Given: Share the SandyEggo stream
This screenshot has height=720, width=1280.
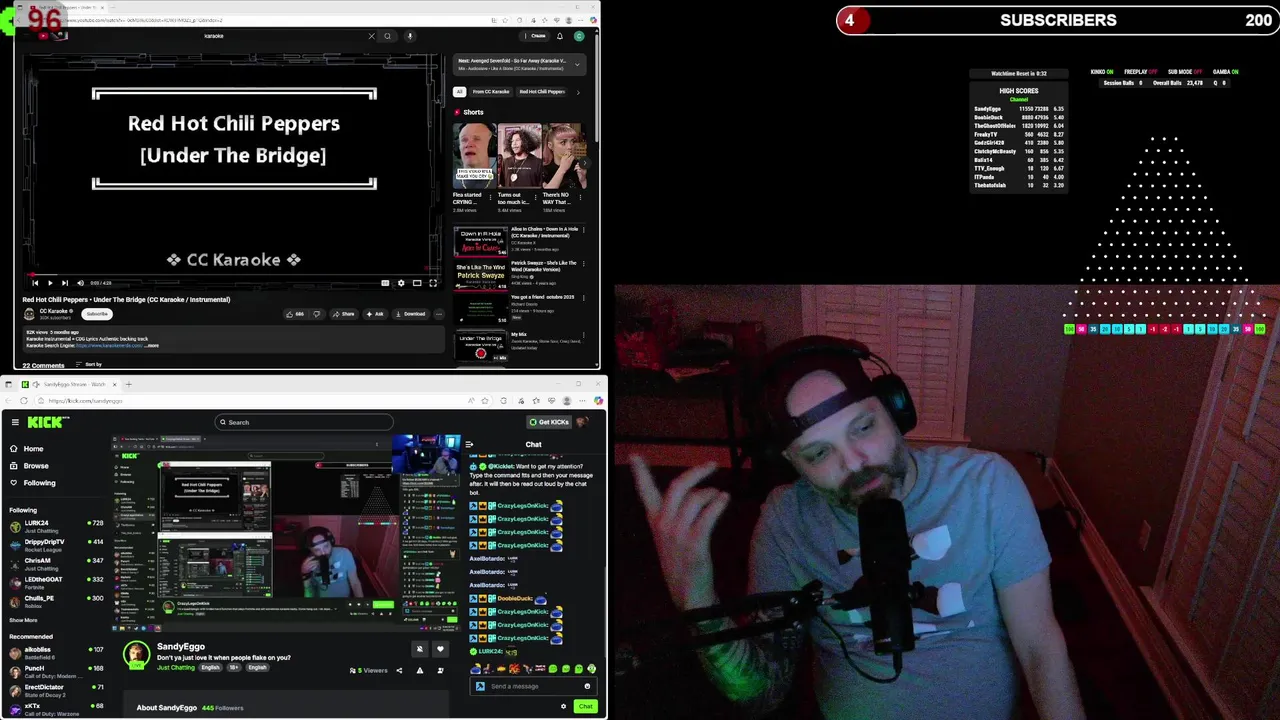Looking at the screenshot, I should (399, 671).
